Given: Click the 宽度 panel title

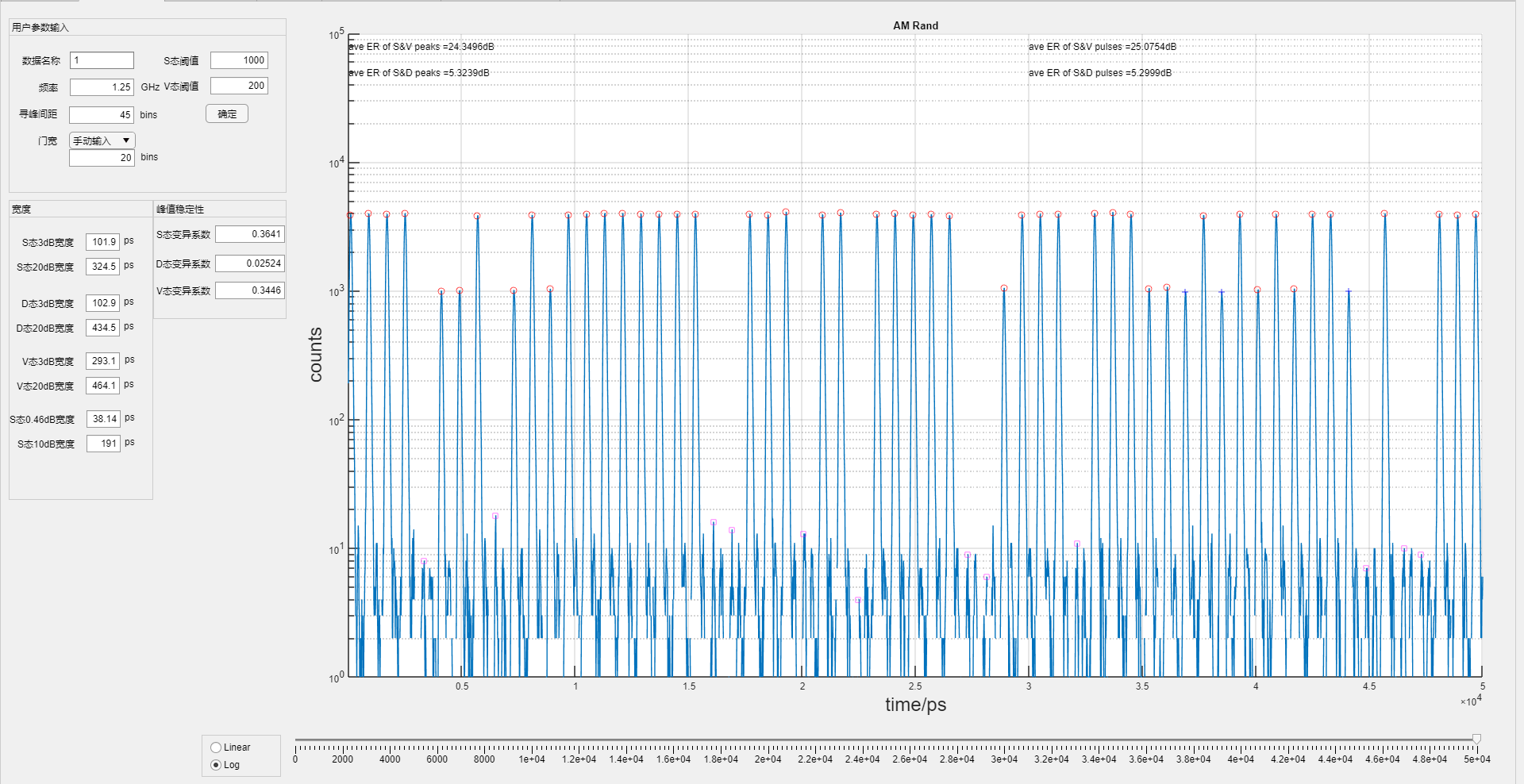Looking at the screenshot, I should click(21, 209).
